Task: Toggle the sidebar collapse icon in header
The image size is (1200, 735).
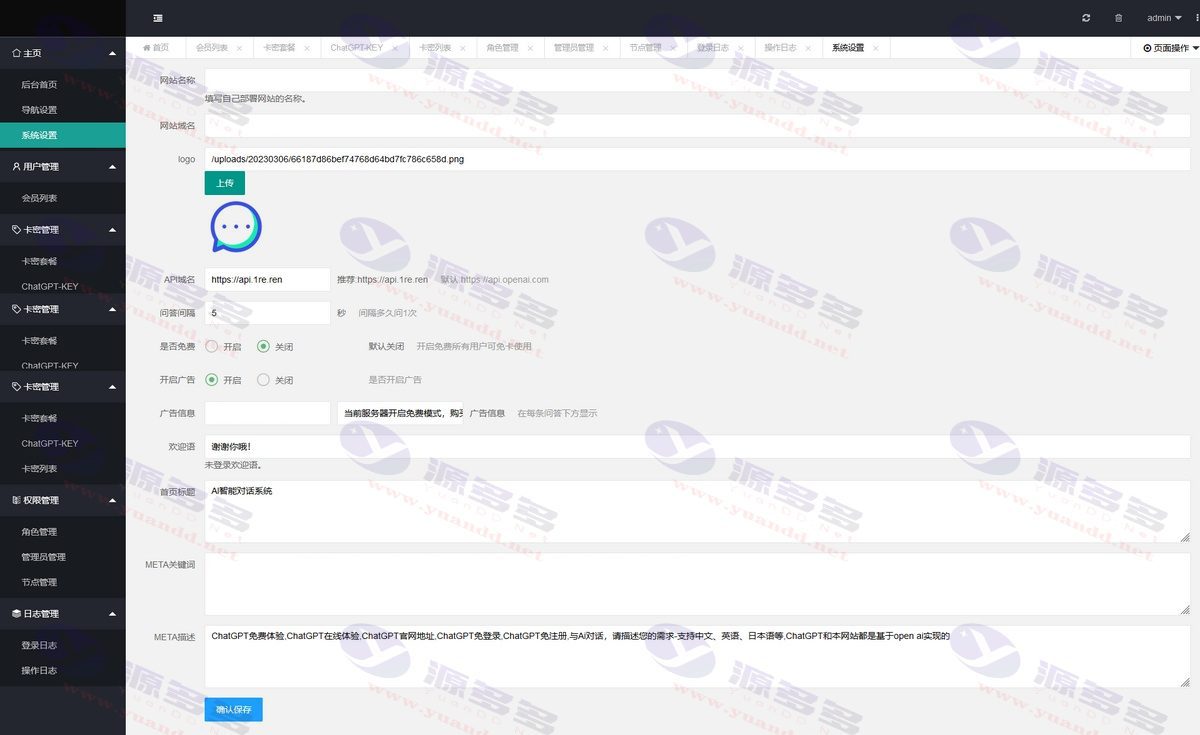Action: pos(158,18)
